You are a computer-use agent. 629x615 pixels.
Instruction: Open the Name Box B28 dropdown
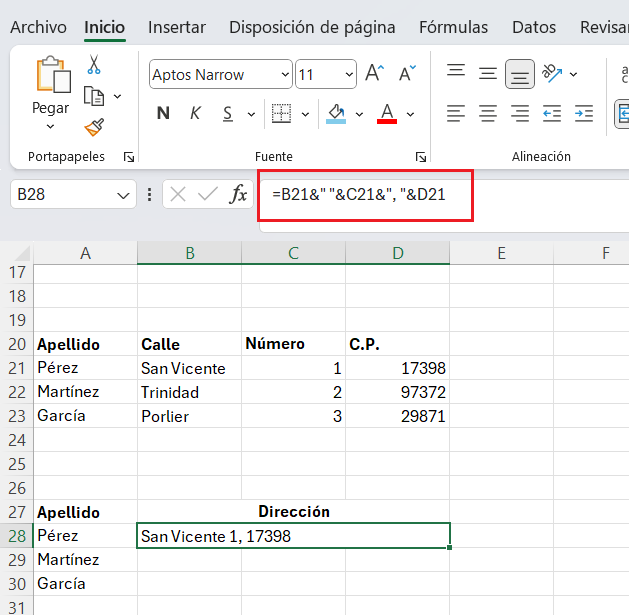[123, 196]
